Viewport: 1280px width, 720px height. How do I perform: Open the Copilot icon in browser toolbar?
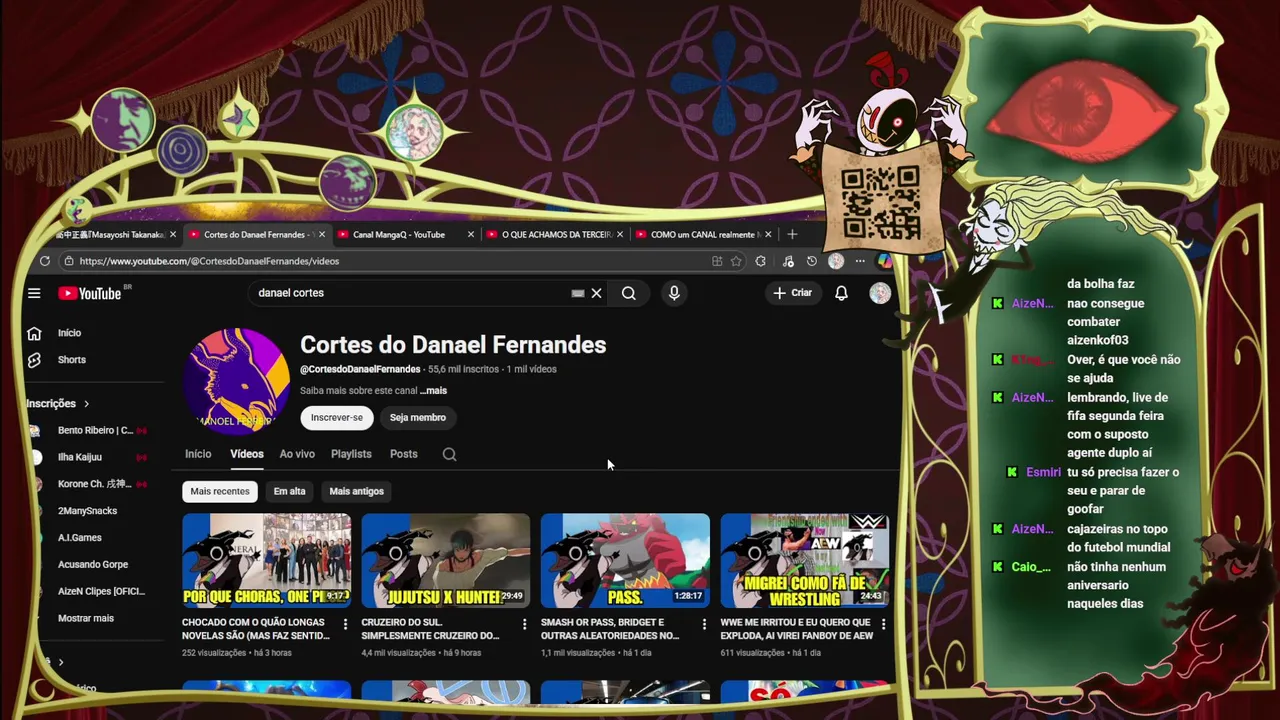pyautogui.click(x=884, y=261)
